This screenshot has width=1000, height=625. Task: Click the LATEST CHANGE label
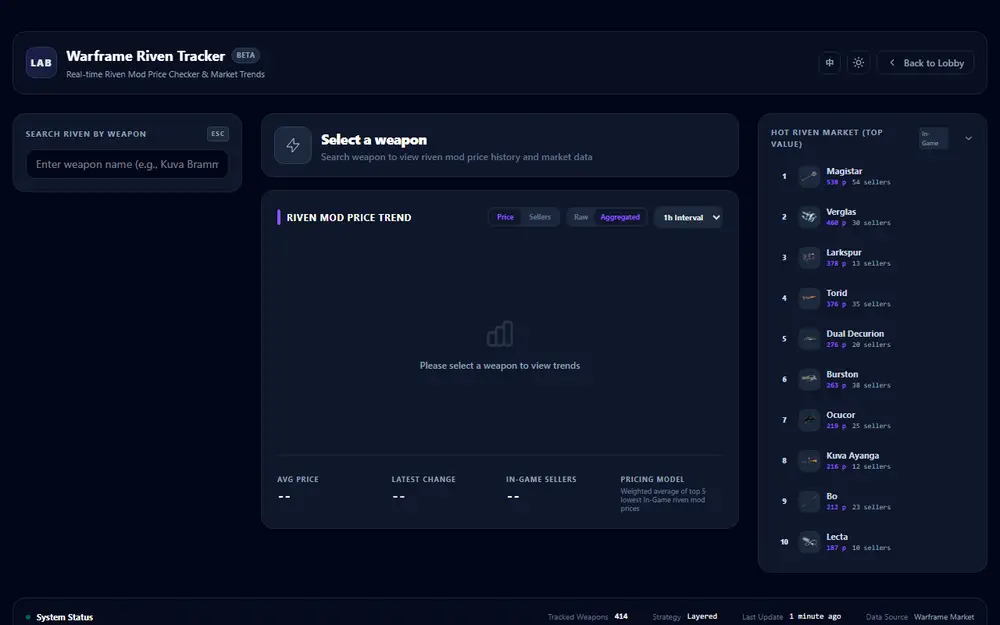tap(423, 479)
